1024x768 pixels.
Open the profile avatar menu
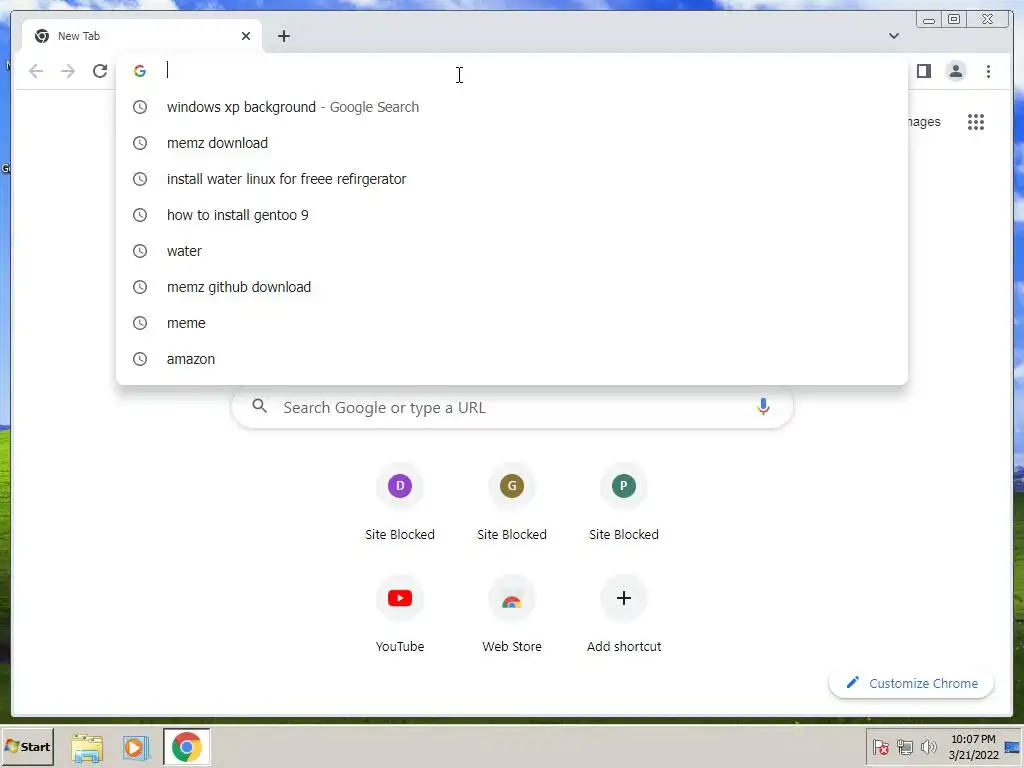coord(955,71)
